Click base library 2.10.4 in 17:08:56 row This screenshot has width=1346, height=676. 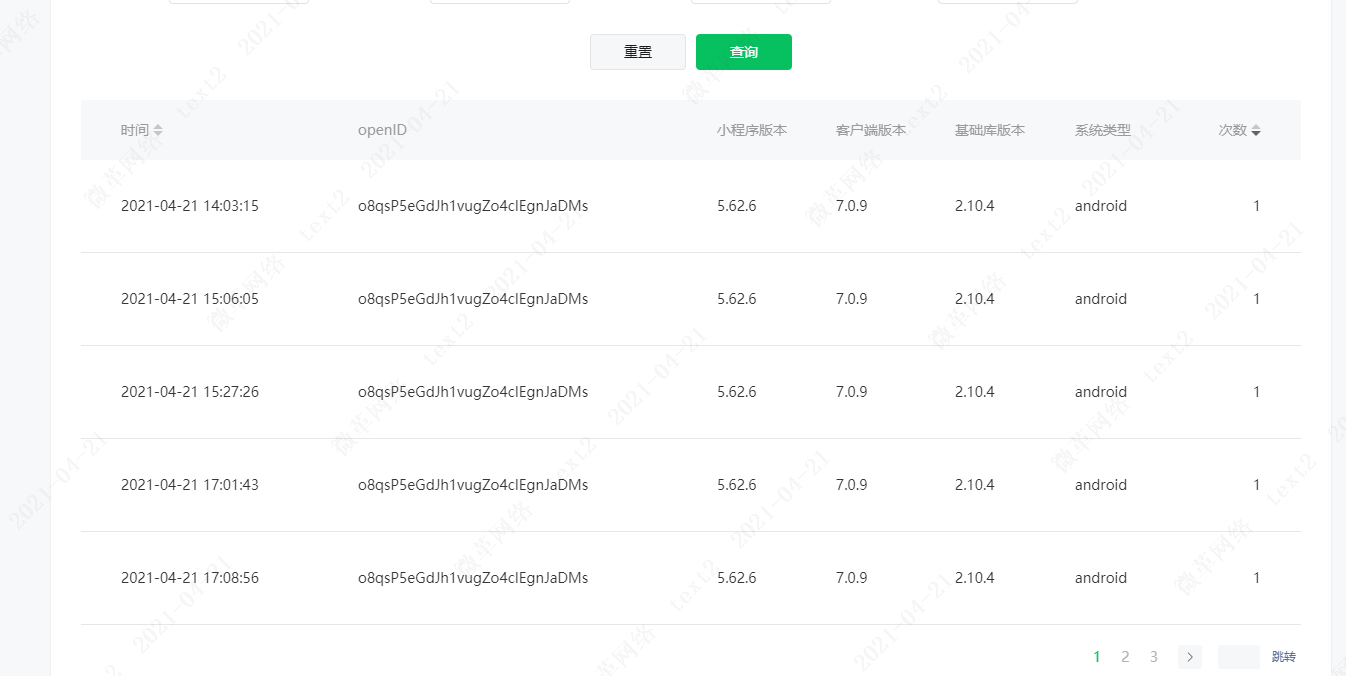[x=975, y=578]
